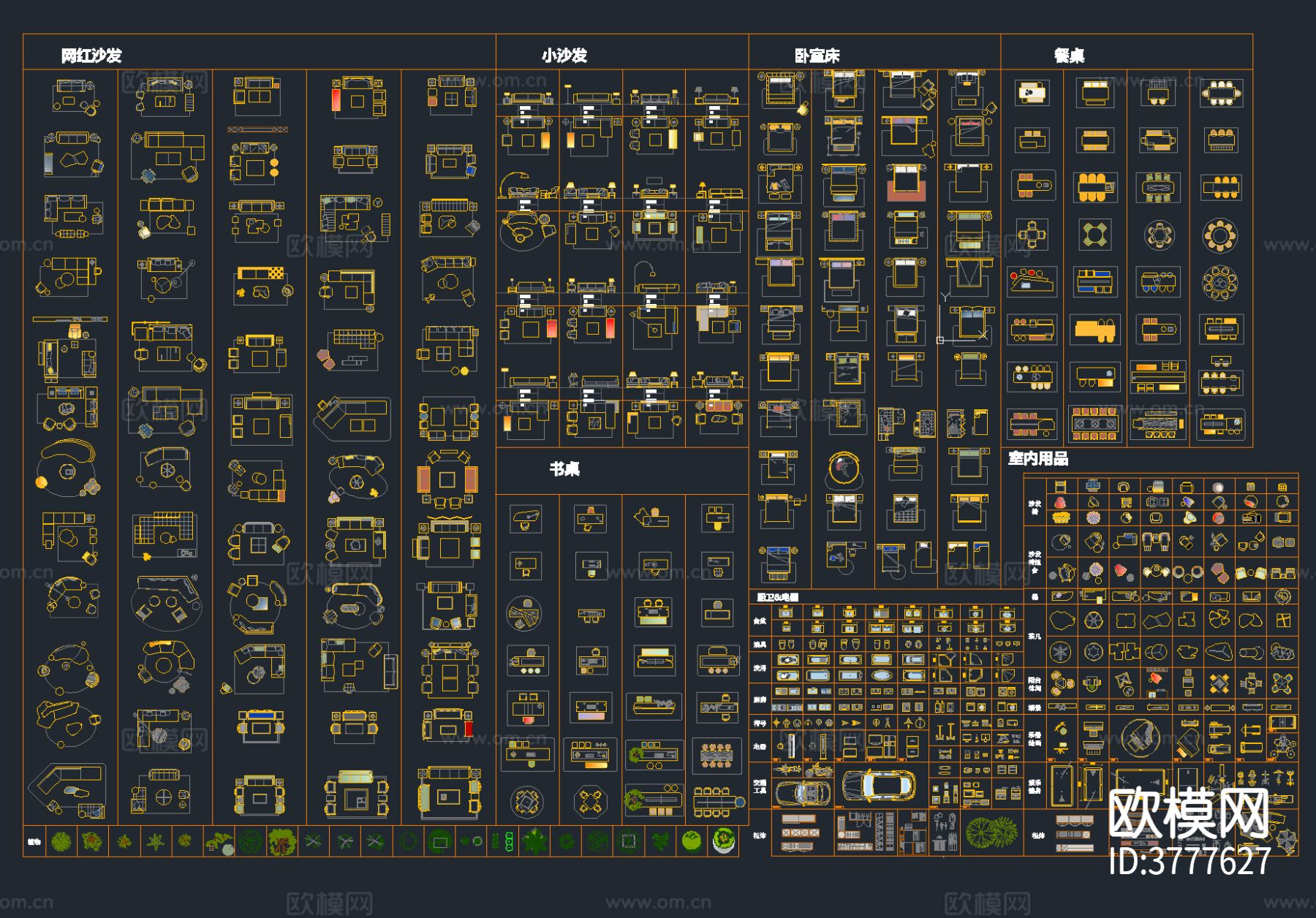Image resolution: width=1316 pixels, height=918 pixels.
Task: Click the 小沙发 section title
Action: click(x=564, y=56)
